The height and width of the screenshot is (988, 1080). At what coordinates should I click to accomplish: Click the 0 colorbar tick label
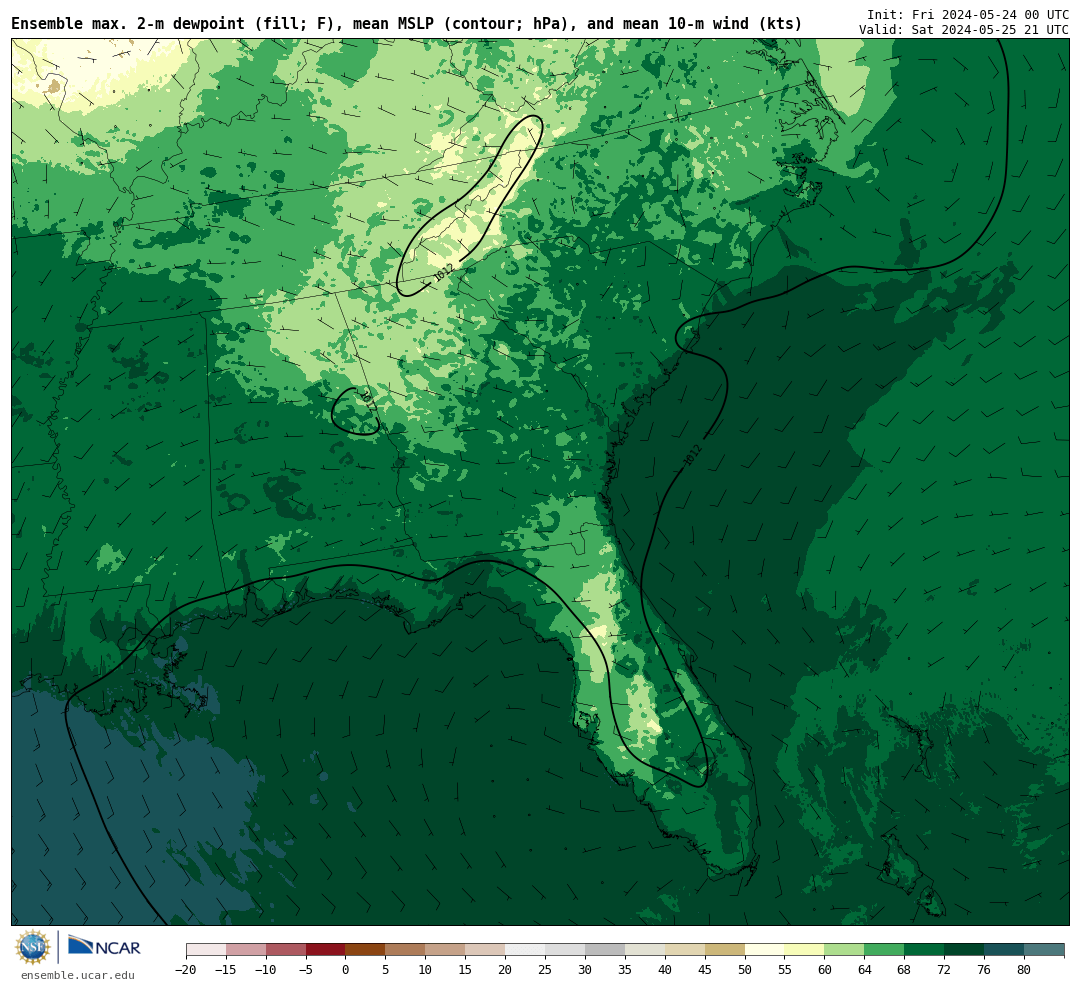point(346,970)
